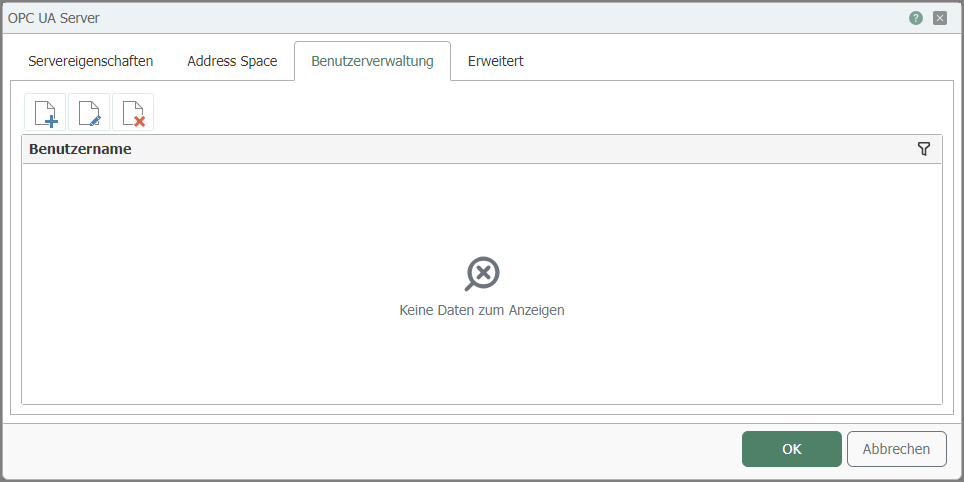
Task: Click blank toolbar space right of delete icon
Action: (500, 113)
